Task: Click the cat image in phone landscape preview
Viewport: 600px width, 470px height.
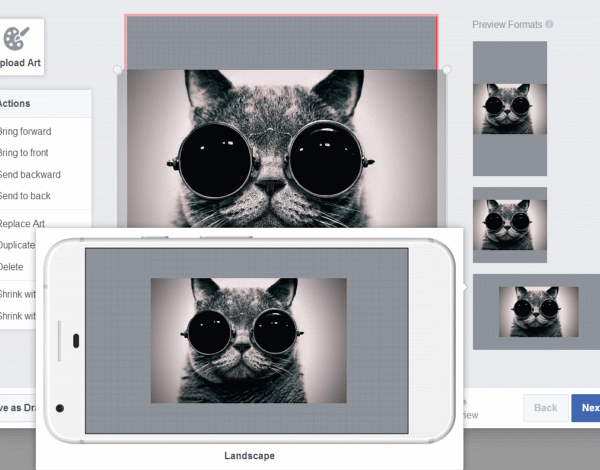Action: point(248,340)
